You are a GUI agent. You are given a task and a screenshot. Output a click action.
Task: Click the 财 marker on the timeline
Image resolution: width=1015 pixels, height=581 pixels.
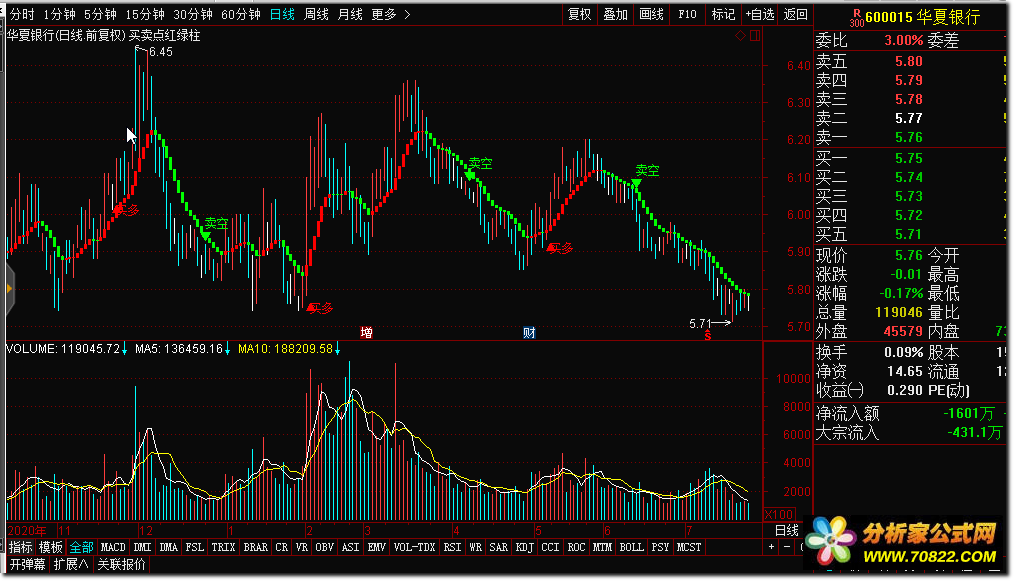point(529,333)
